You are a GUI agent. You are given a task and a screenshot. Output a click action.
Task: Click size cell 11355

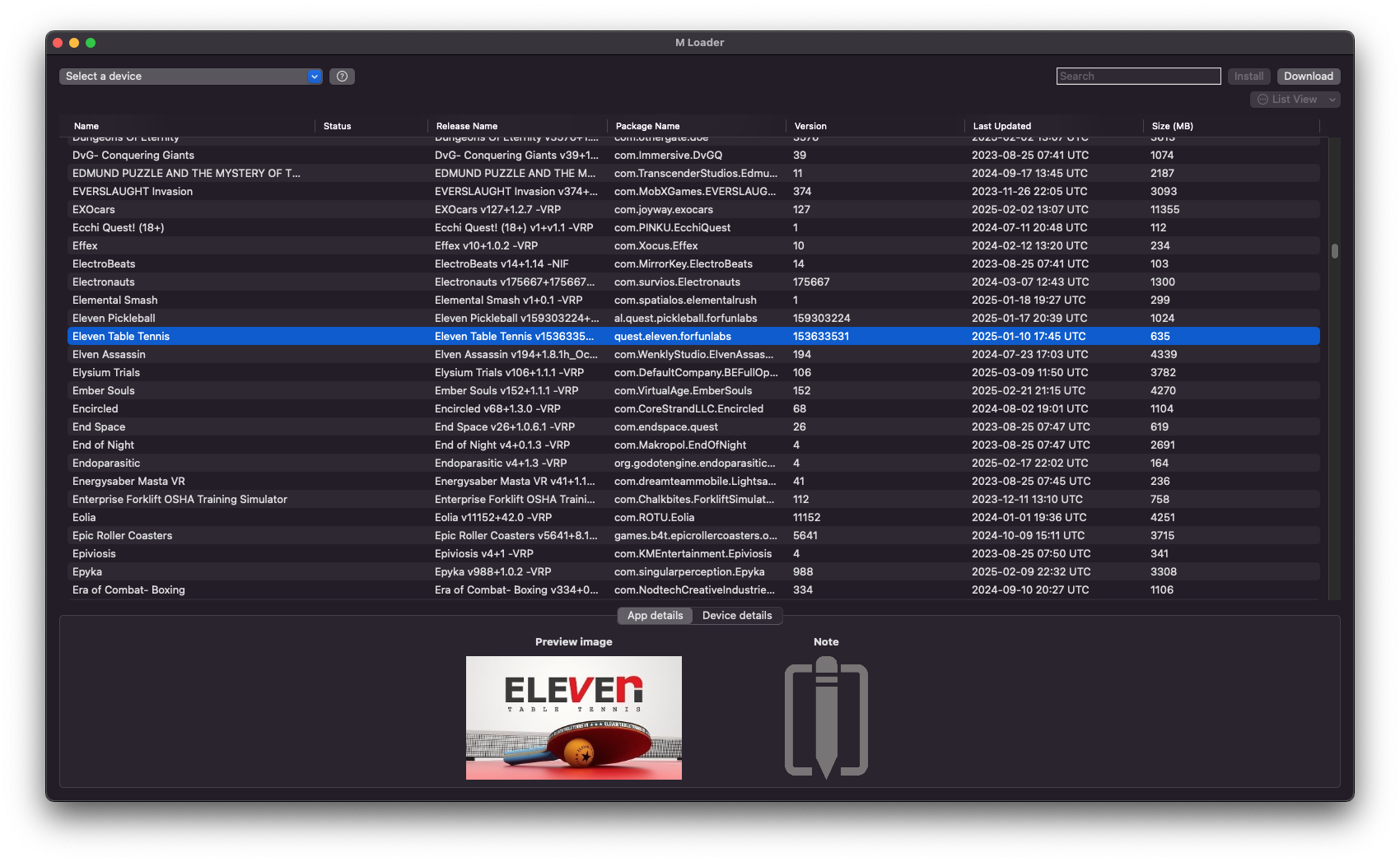coord(1164,210)
